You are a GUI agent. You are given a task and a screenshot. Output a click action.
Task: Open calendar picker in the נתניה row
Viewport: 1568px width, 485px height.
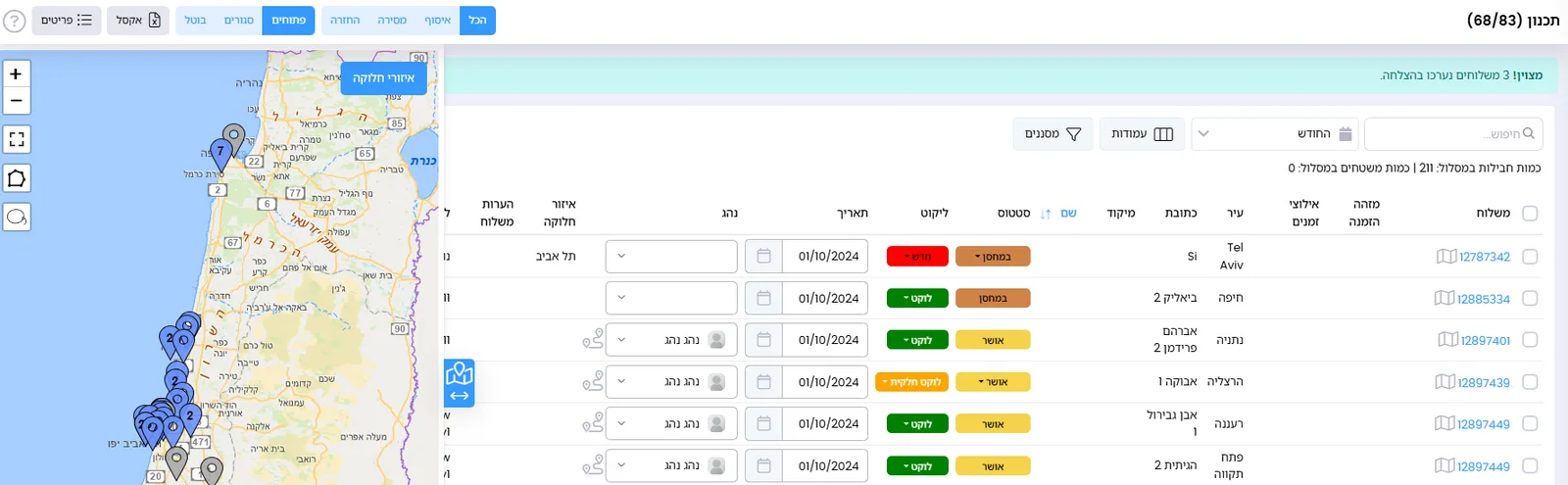[x=763, y=340]
